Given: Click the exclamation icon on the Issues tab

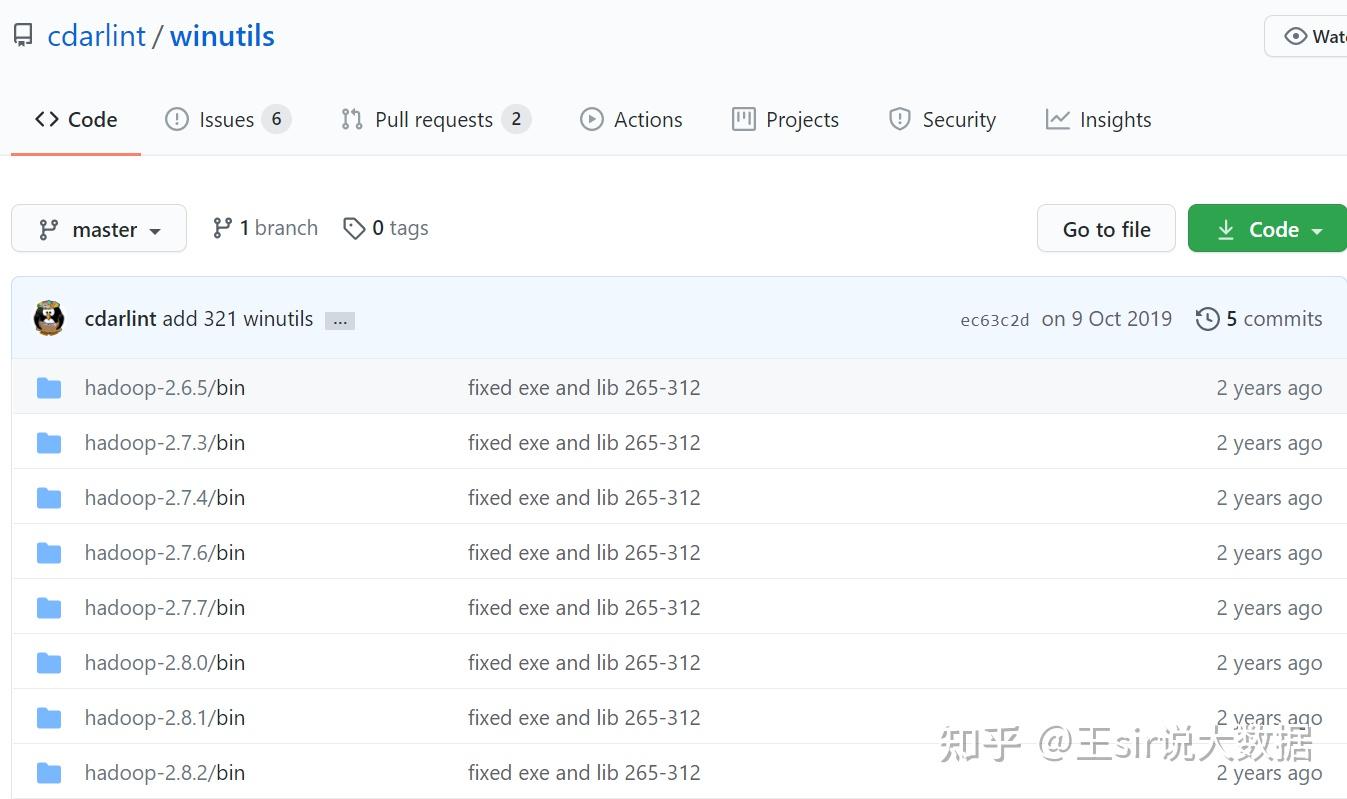Looking at the screenshot, I should [177, 119].
